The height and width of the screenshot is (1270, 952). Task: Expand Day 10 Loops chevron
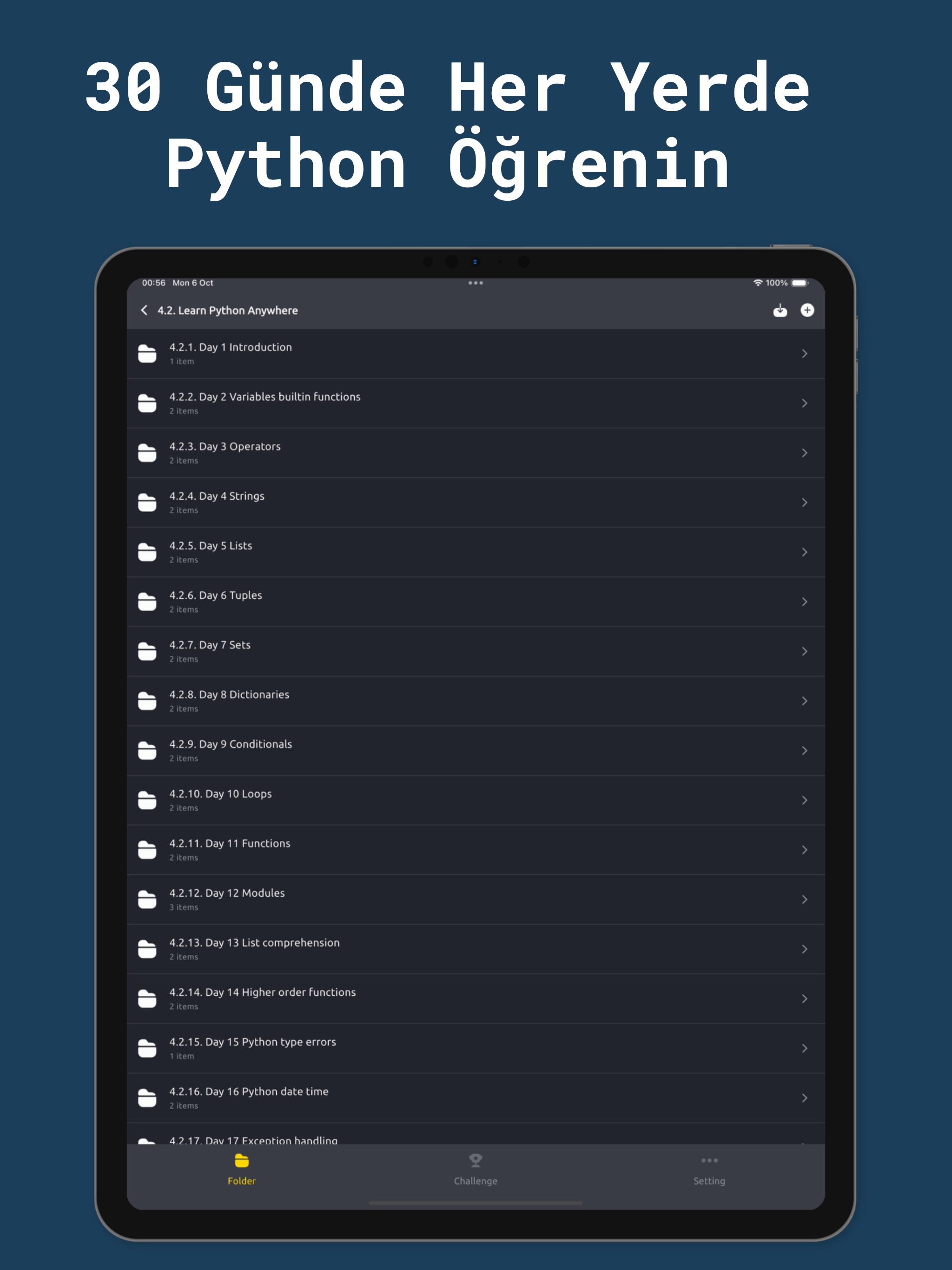[805, 800]
